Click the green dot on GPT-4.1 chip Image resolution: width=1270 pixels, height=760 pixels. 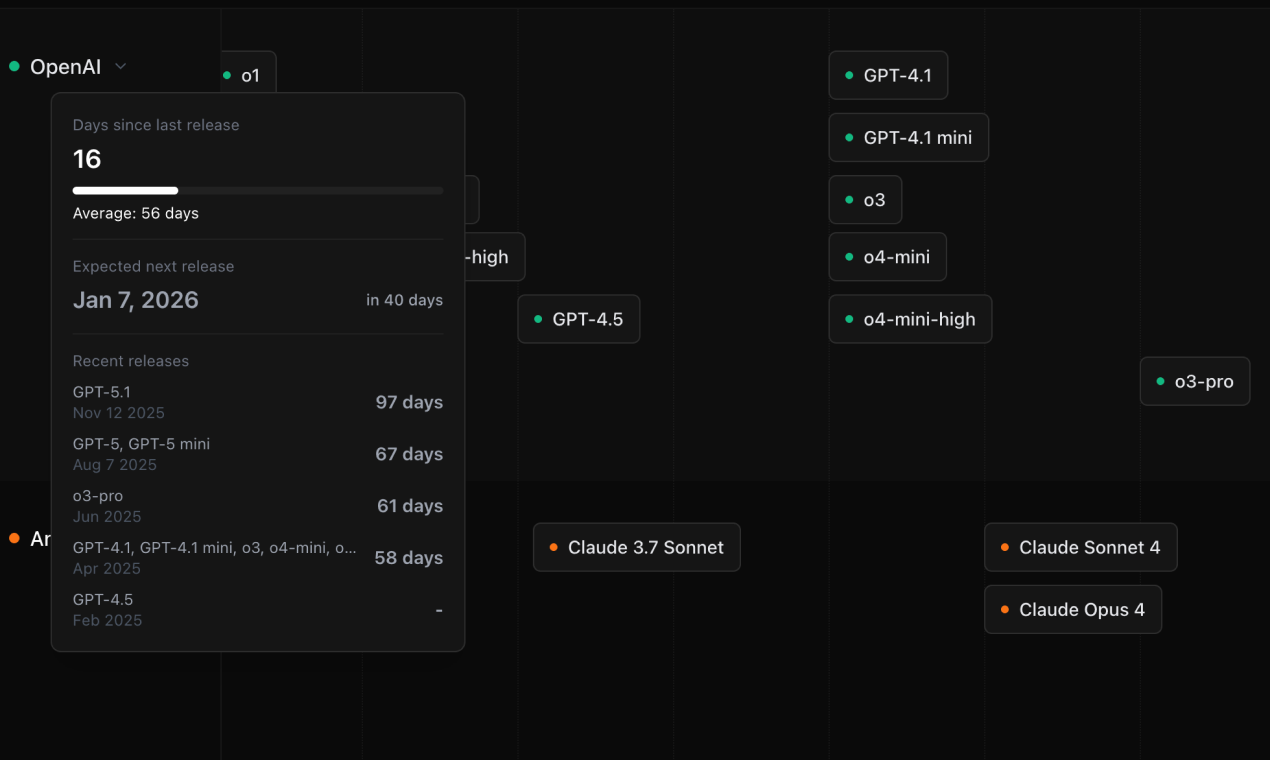849,75
